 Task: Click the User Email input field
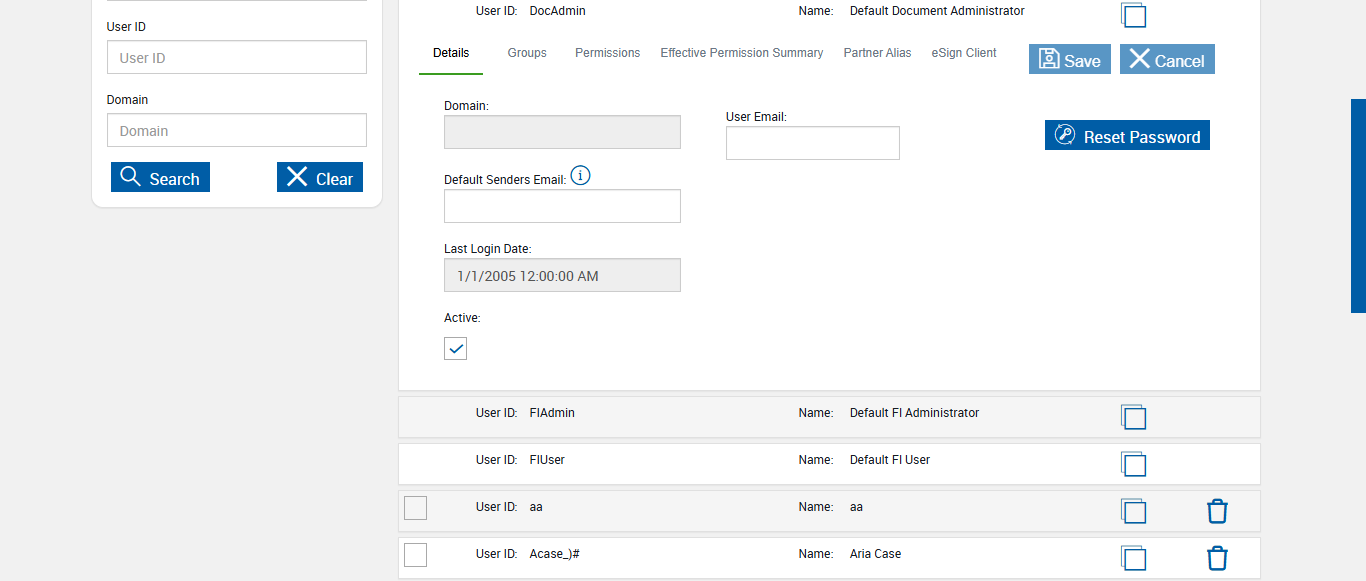812,143
